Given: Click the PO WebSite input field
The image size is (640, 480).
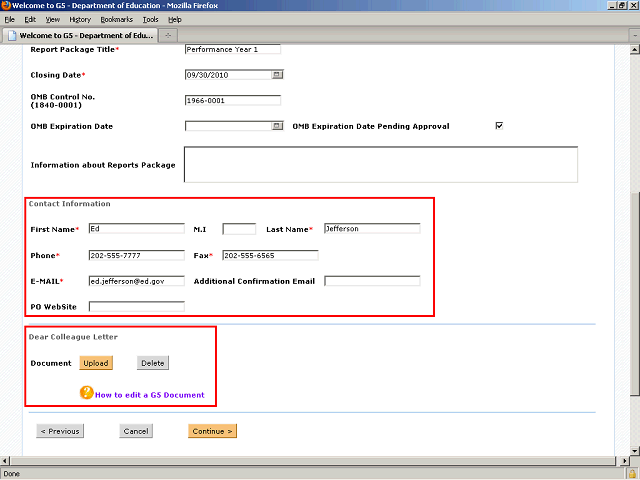Looking at the screenshot, I should [137, 307].
